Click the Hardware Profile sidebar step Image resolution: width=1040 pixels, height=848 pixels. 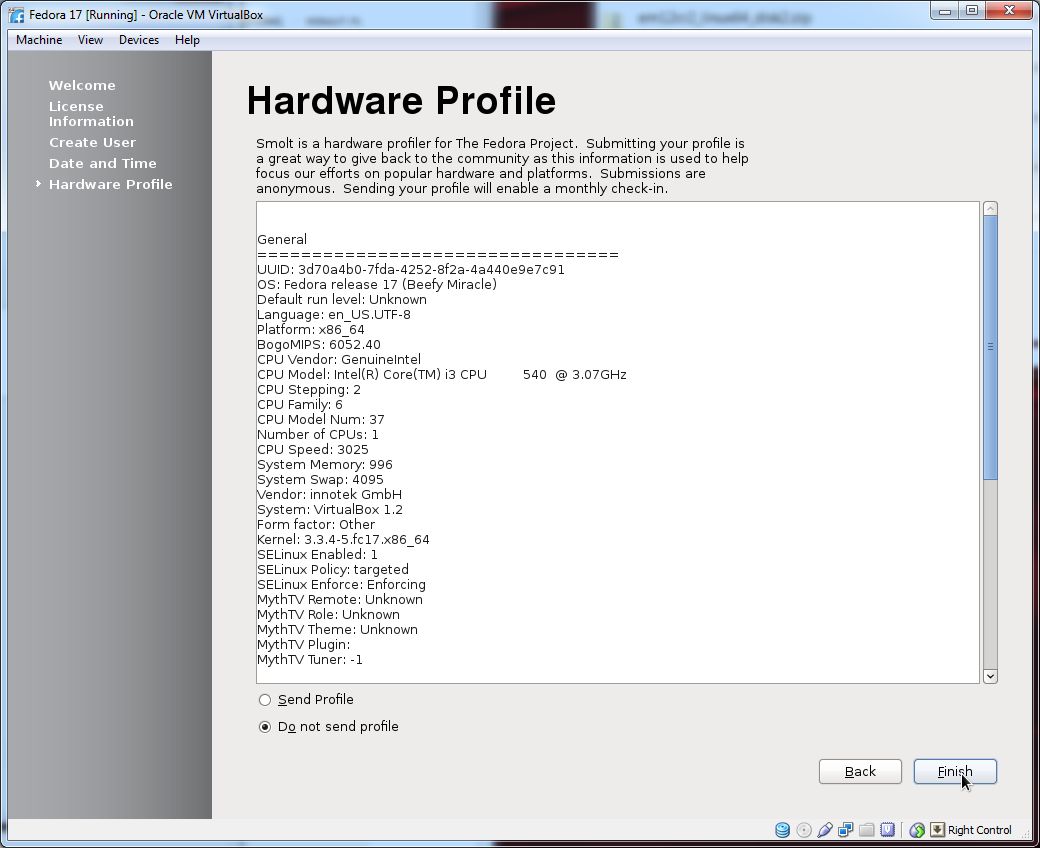tap(110, 184)
